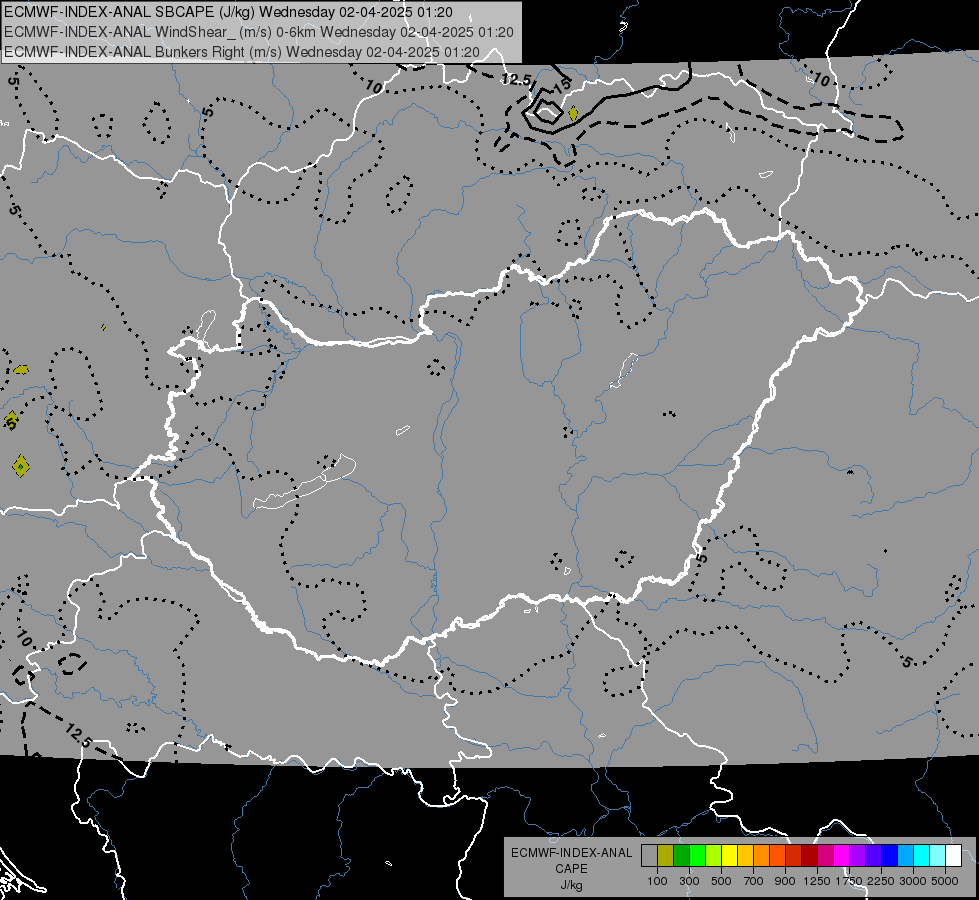Pick the yellow-green legend swatch
Image resolution: width=979 pixels, height=900 pixels.
[x=713, y=856]
